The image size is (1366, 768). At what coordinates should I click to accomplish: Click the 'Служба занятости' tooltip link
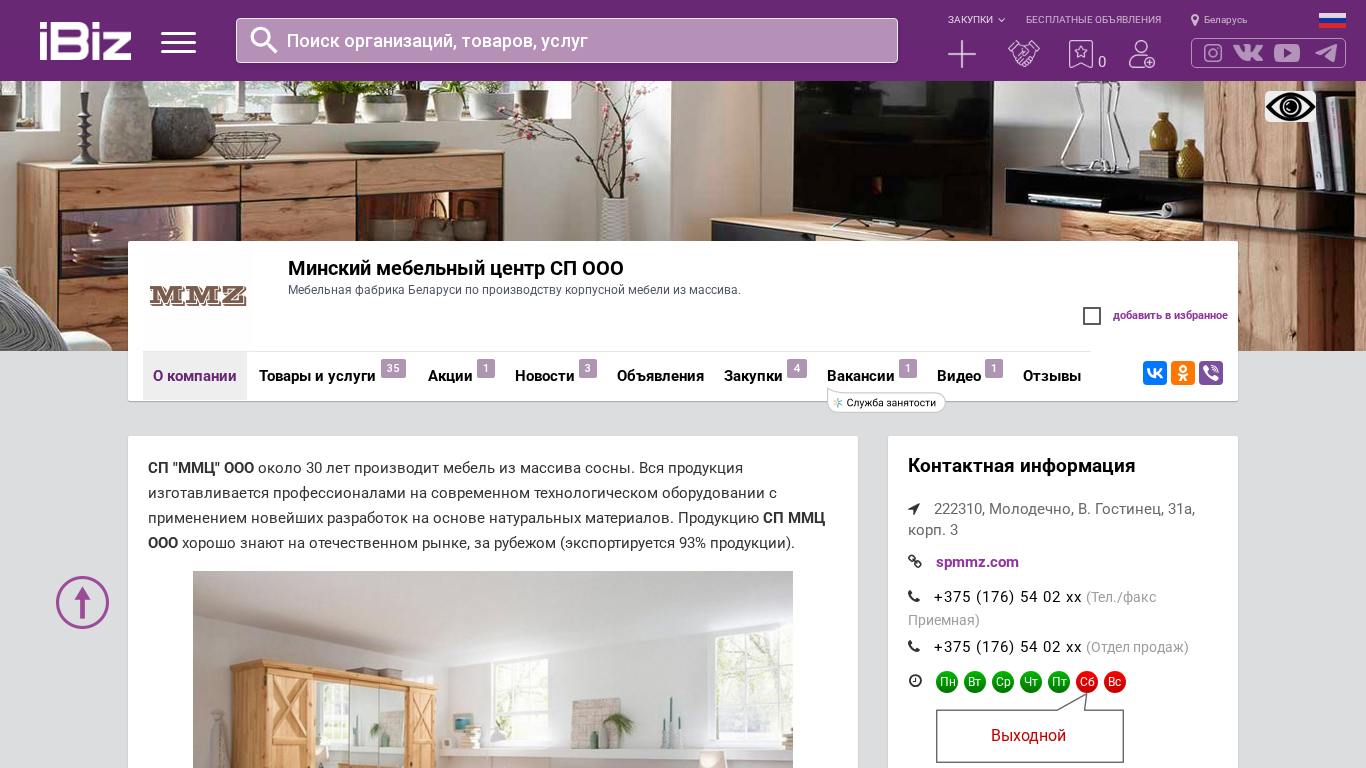[886, 403]
